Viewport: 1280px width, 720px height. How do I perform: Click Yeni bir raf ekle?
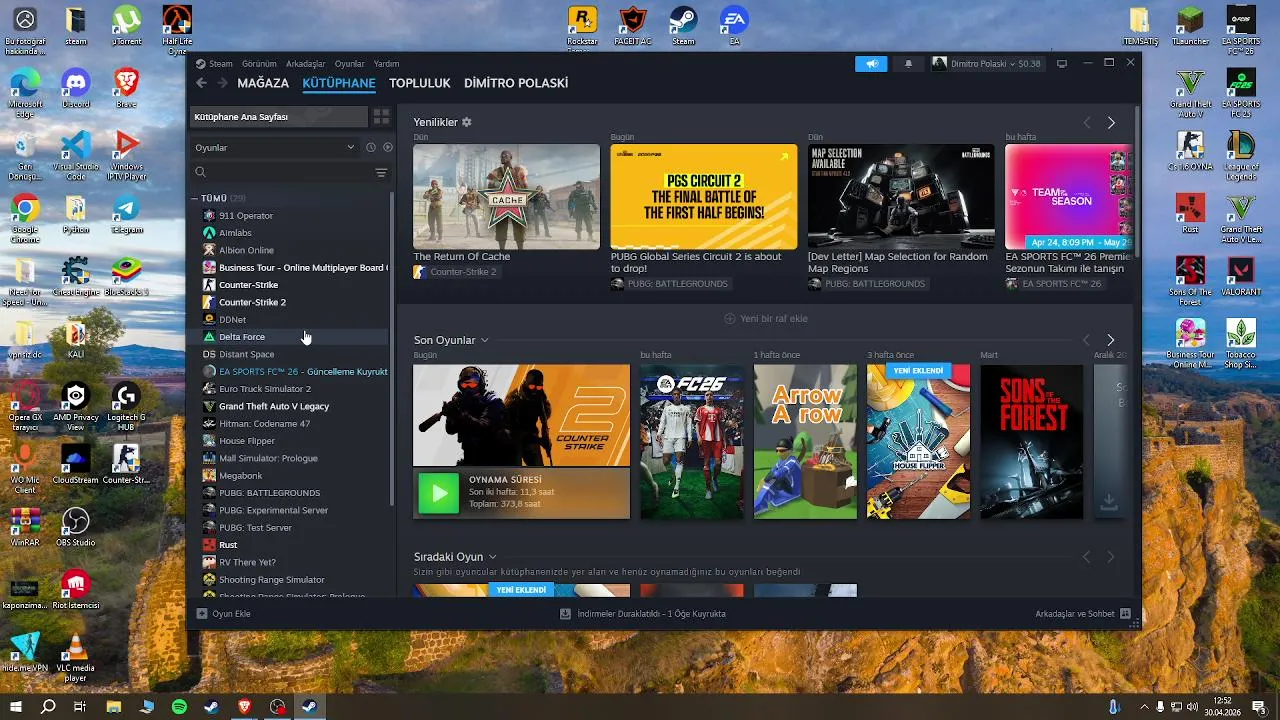[766, 318]
